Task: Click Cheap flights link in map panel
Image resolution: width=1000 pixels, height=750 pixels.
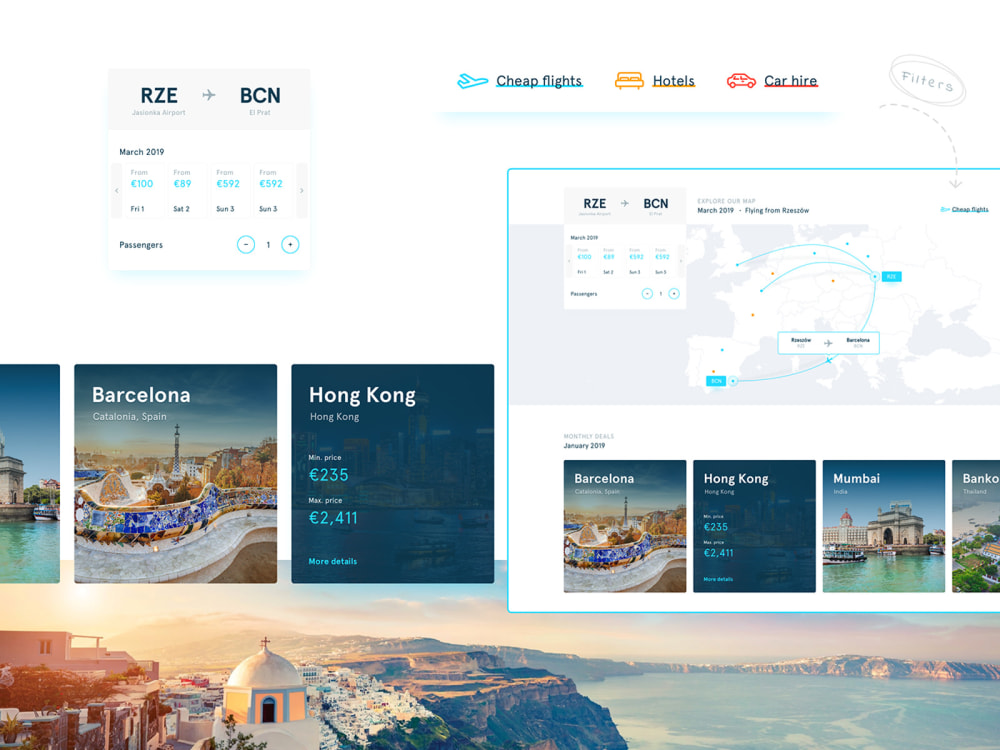Action: click(969, 209)
